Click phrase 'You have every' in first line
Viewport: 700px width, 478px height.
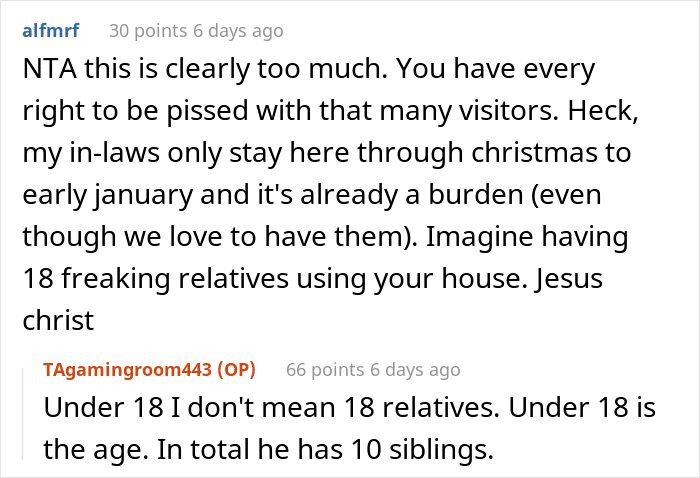tap(496, 69)
